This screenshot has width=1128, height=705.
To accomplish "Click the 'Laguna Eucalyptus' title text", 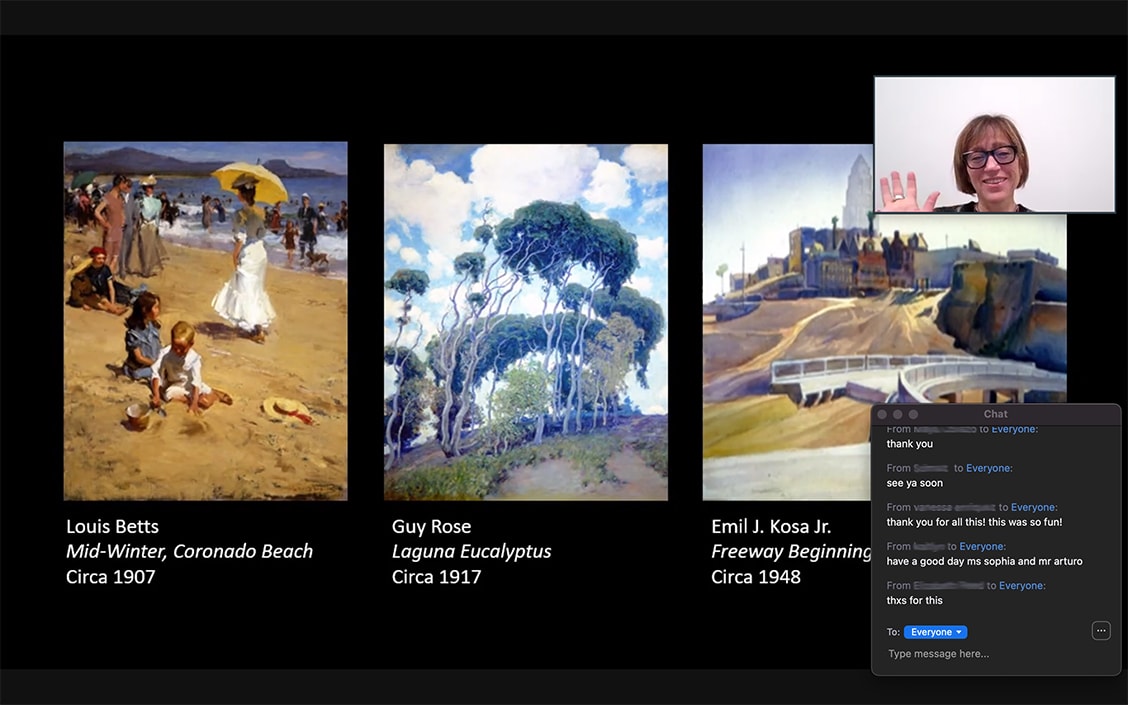I will [471, 552].
